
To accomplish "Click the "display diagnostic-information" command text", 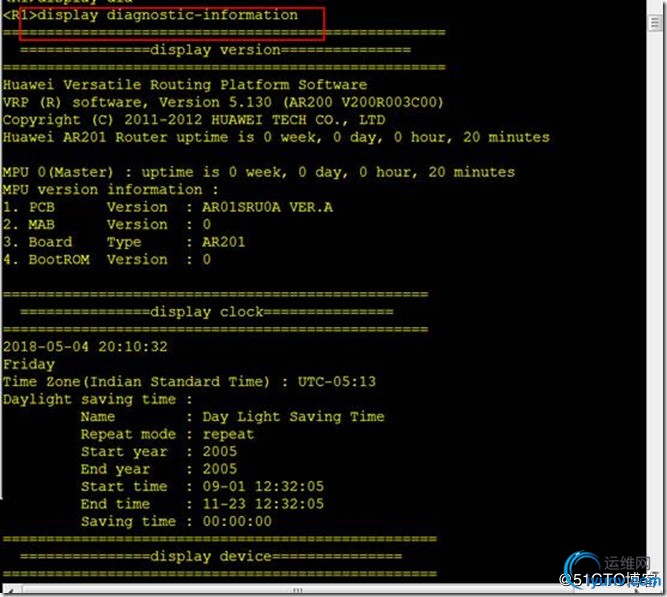I will tap(168, 15).
